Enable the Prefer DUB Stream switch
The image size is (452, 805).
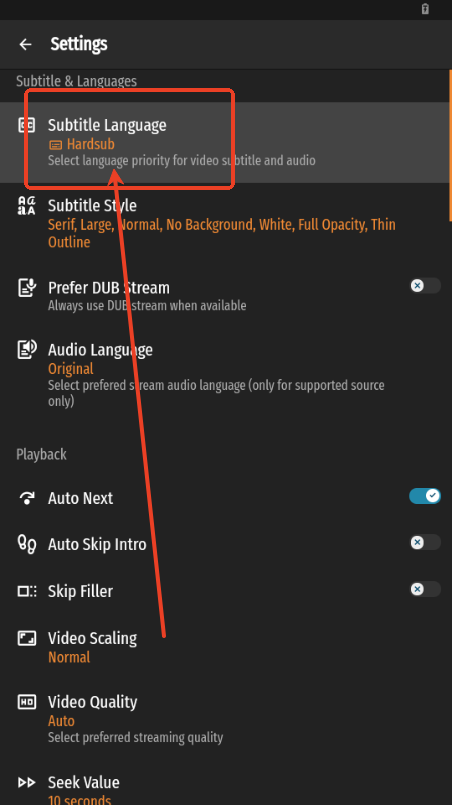click(x=425, y=285)
